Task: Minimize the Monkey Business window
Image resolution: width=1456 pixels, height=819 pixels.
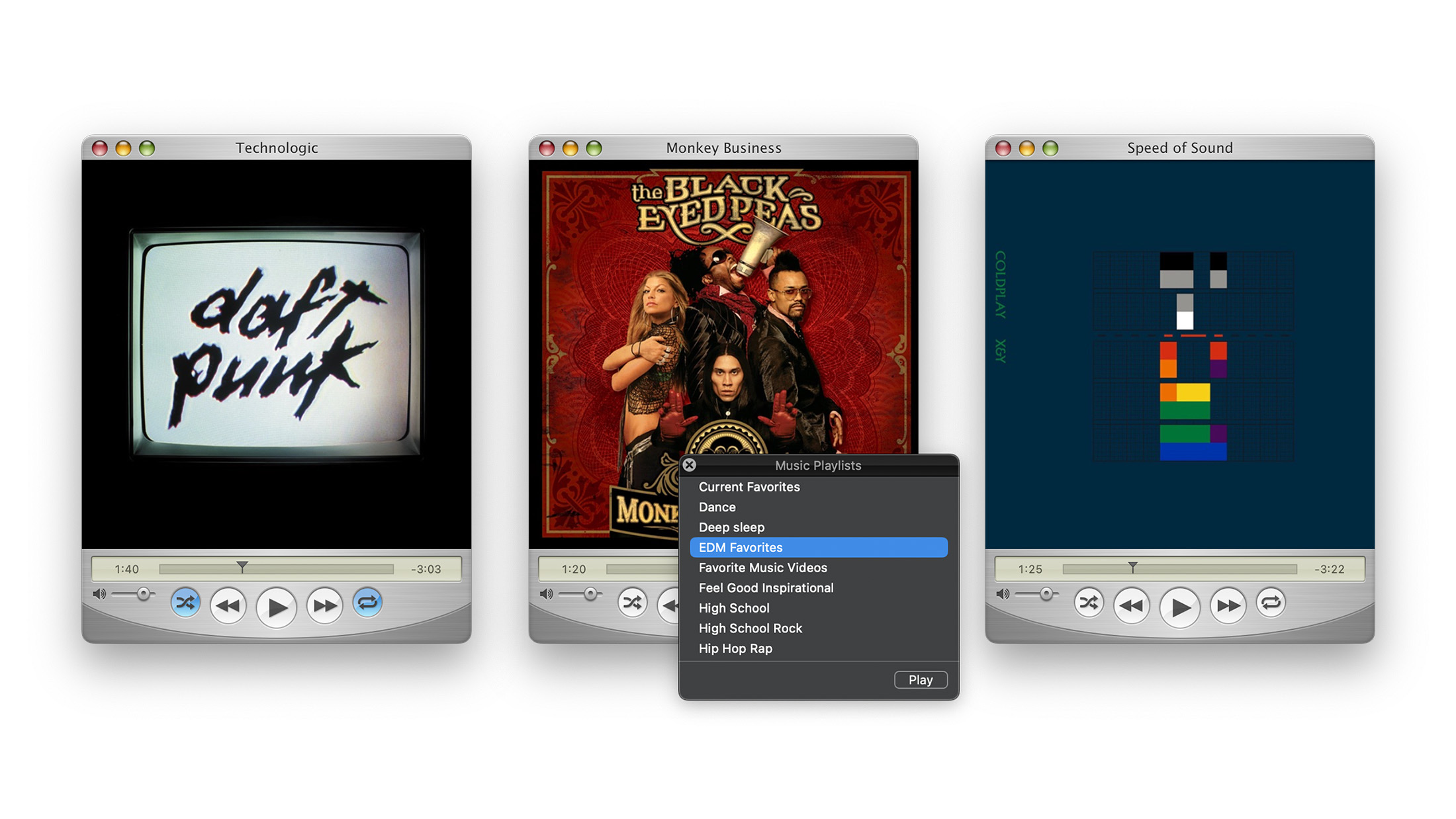Action: pos(570,148)
